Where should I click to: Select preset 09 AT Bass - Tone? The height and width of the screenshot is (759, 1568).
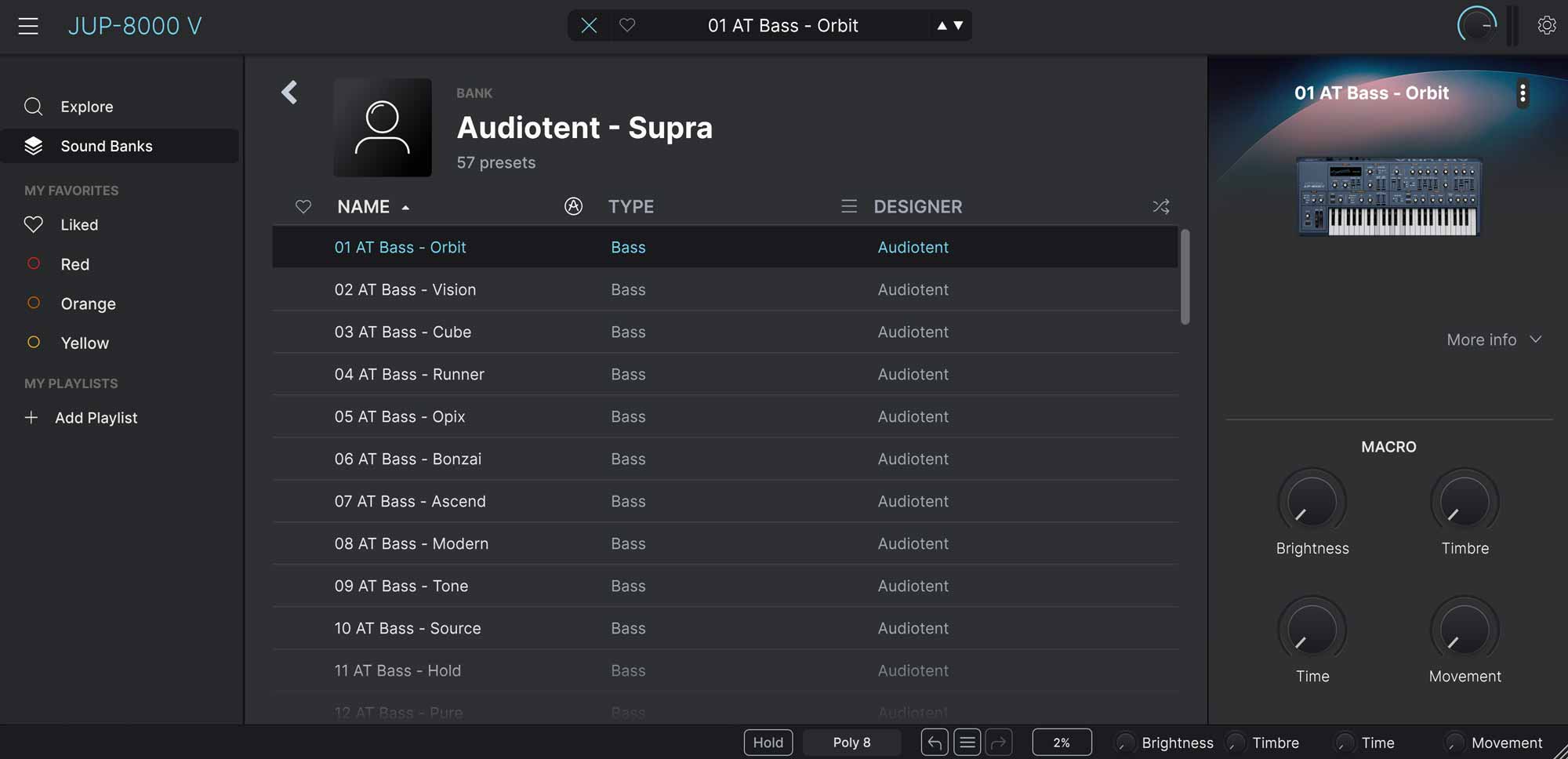click(x=725, y=586)
